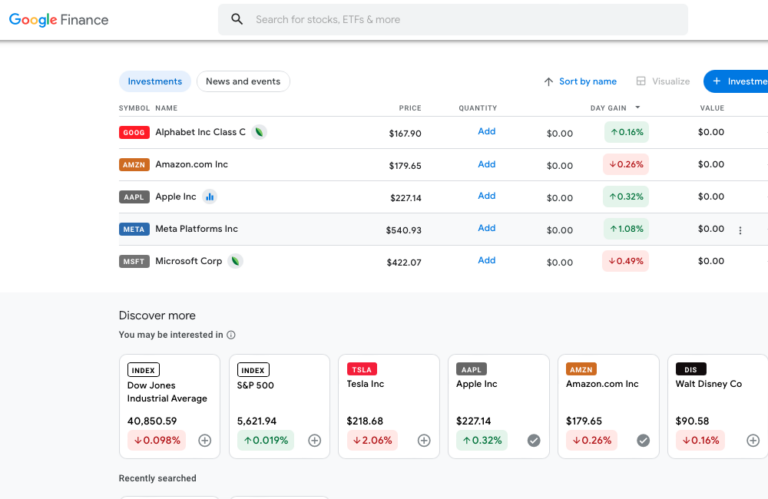Viewport: 768px width, 499px height.
Task: Open more options menu for Meta row
Action: pyautogui.click(x=740, y=230)
